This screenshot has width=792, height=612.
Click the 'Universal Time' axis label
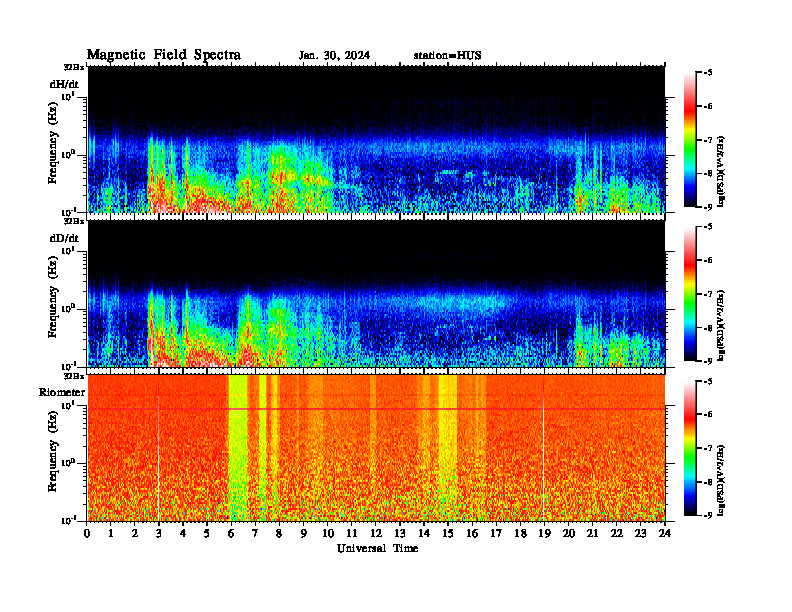377,548
